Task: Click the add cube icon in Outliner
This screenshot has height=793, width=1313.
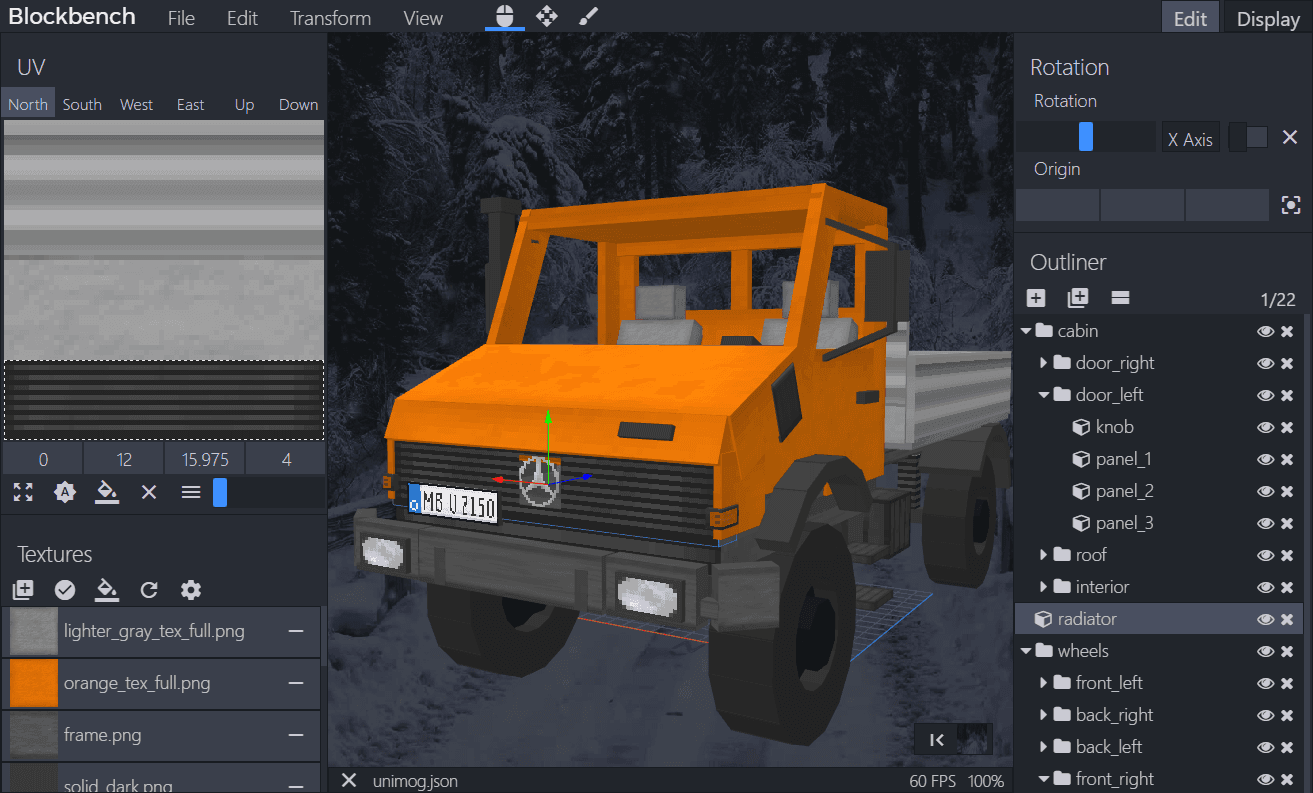Action: [x=1036, y=298]
